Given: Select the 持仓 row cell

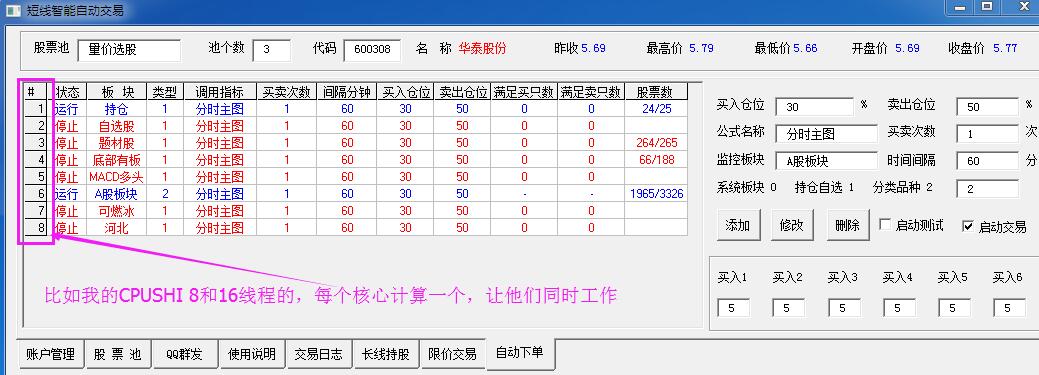Looking at the screenshot, I should click(116, 109).
